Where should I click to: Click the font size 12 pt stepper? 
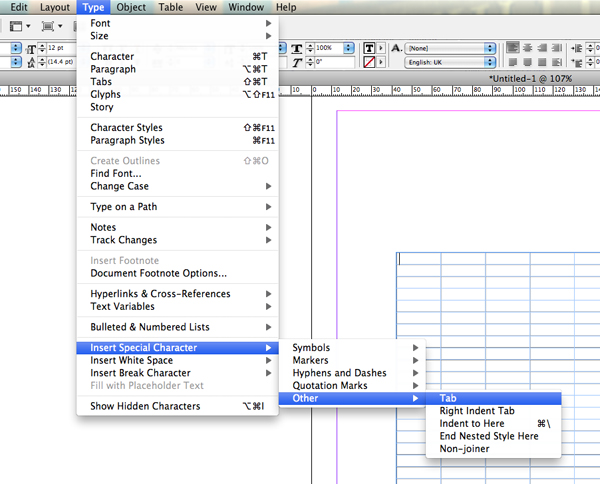[x=42, y=48]
